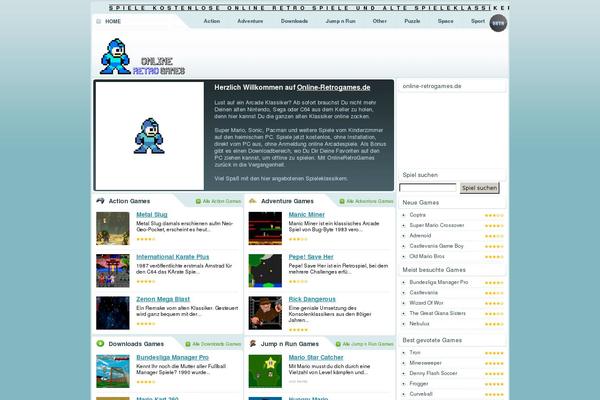
Task: Show Alle Downloads Games
Action: point(214,344)
